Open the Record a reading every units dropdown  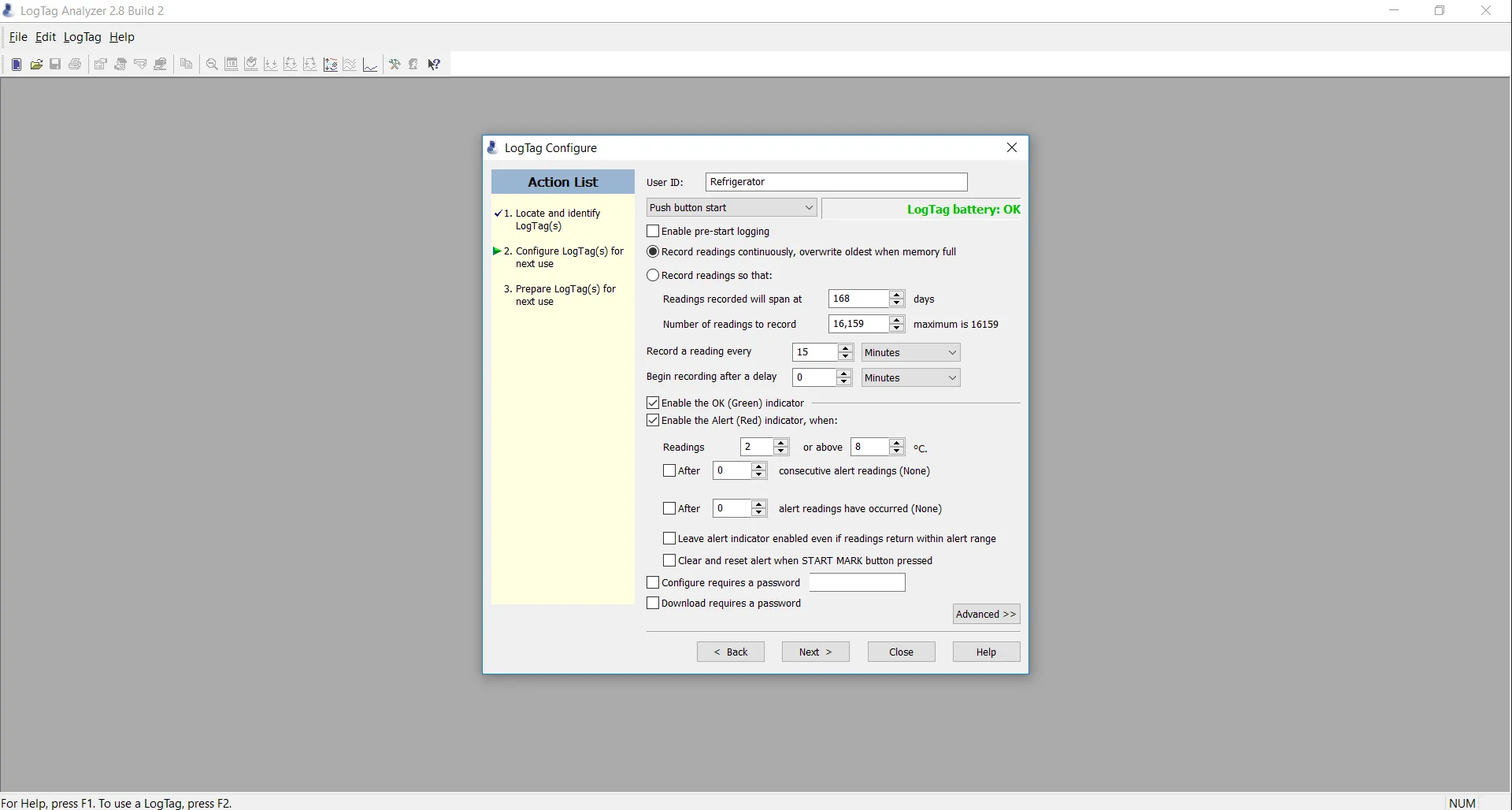tap(910, 352)
